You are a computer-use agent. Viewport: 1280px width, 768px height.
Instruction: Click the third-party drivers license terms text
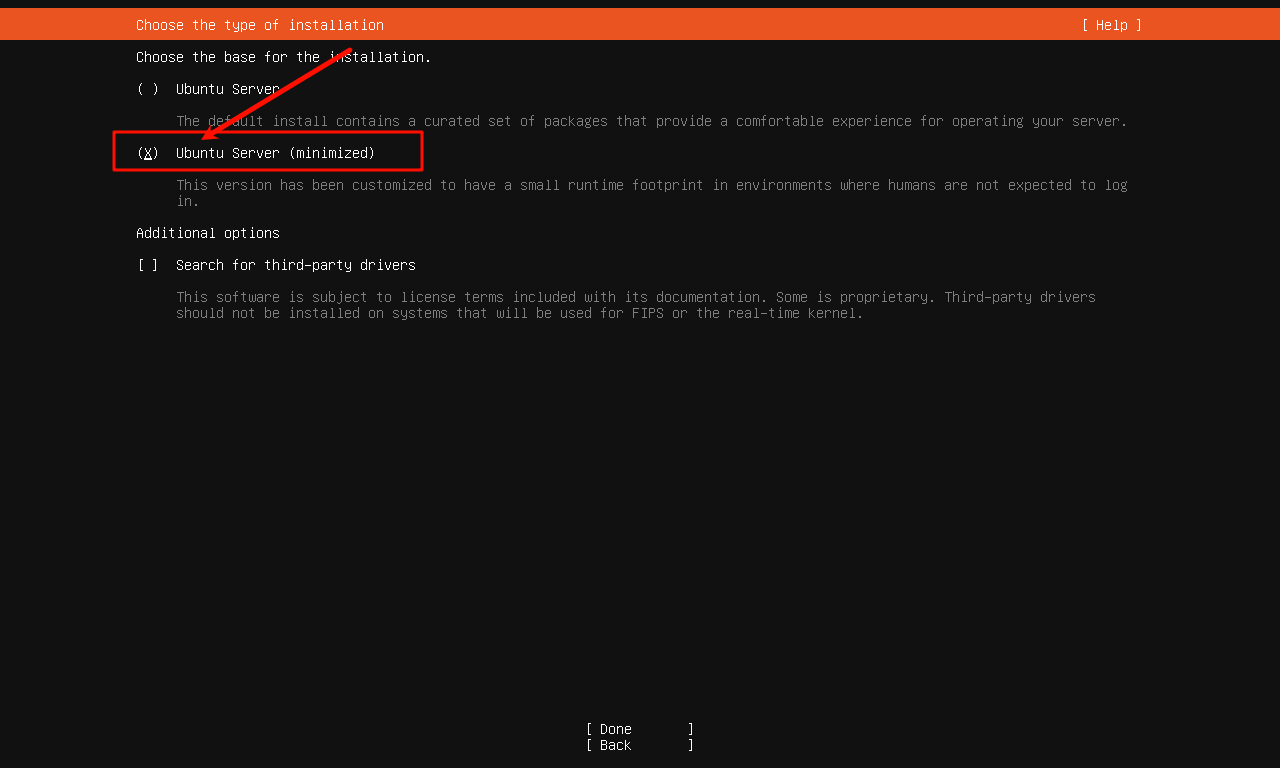636,305
